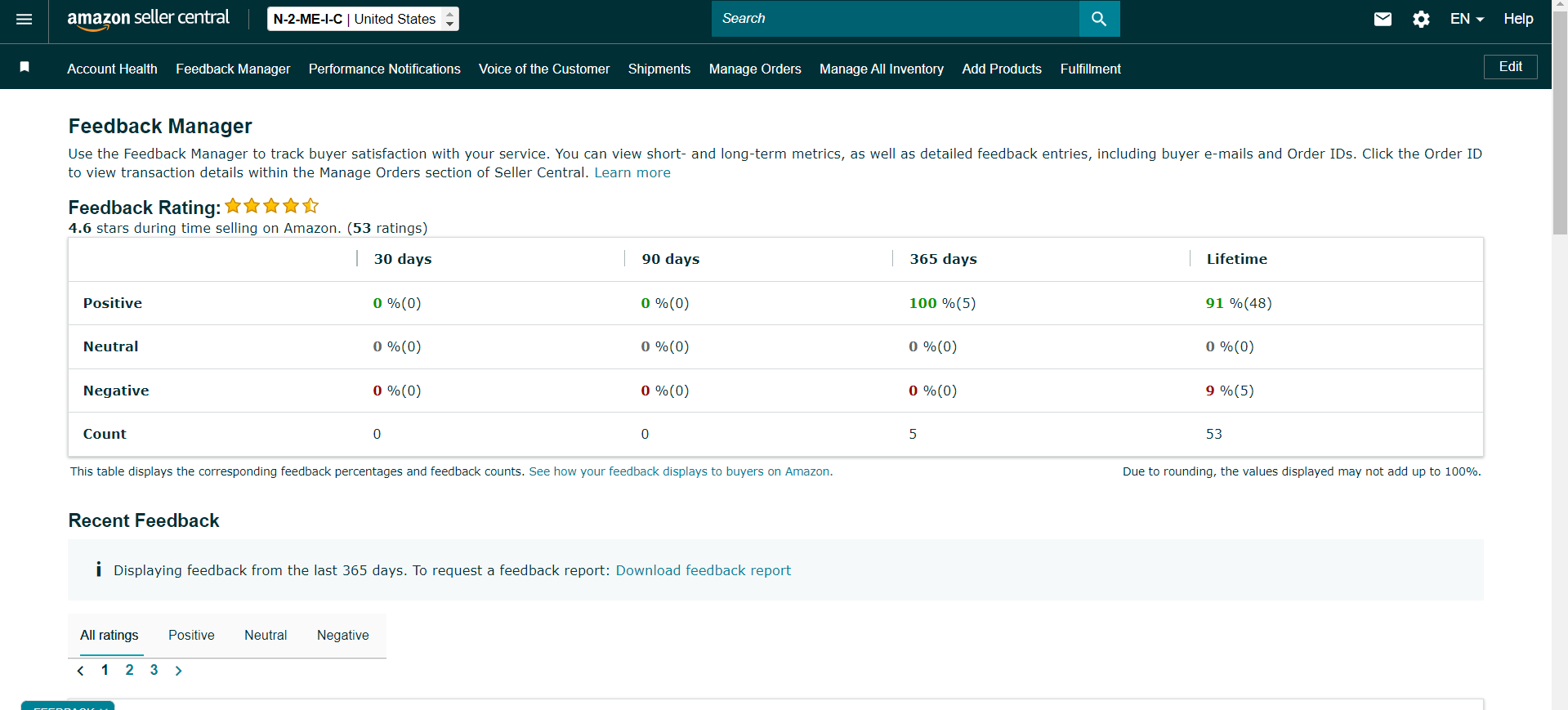Click the bookmark flag icon

pyautogui.click(x=25, y=67)
